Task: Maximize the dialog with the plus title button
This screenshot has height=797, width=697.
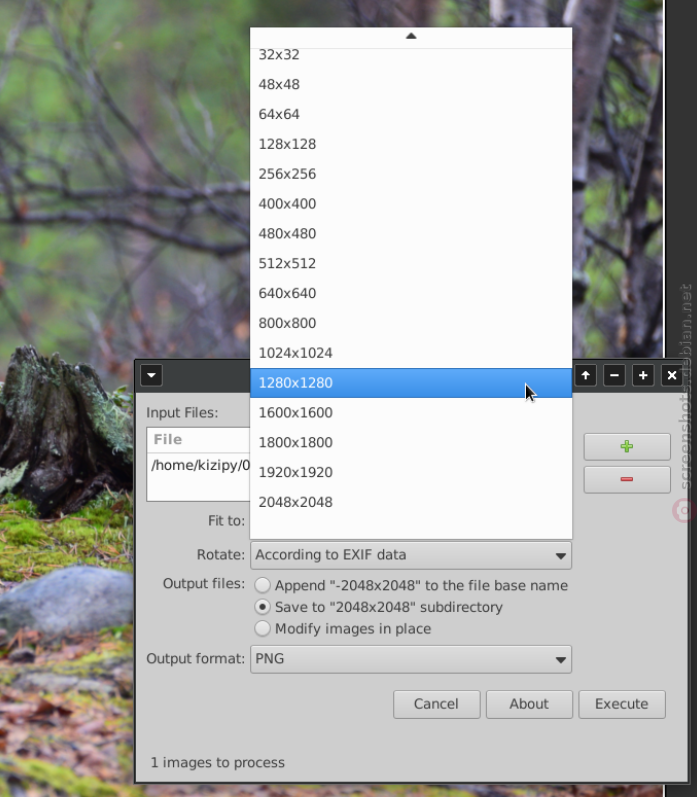Action: (x=643, y=376)
